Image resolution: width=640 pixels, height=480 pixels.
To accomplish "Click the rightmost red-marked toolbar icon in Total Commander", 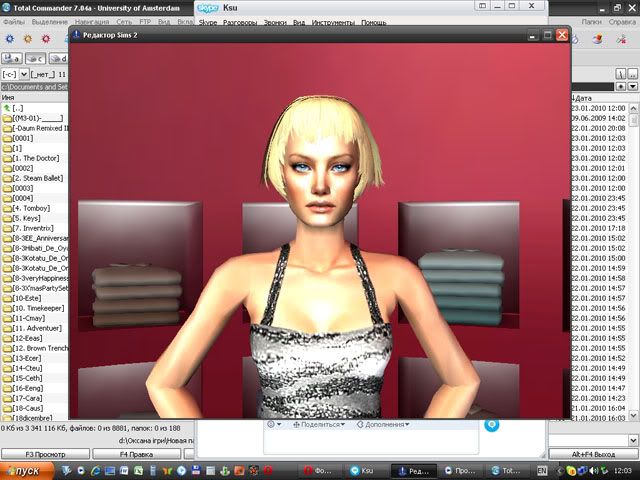I will [x=622, y=39].
